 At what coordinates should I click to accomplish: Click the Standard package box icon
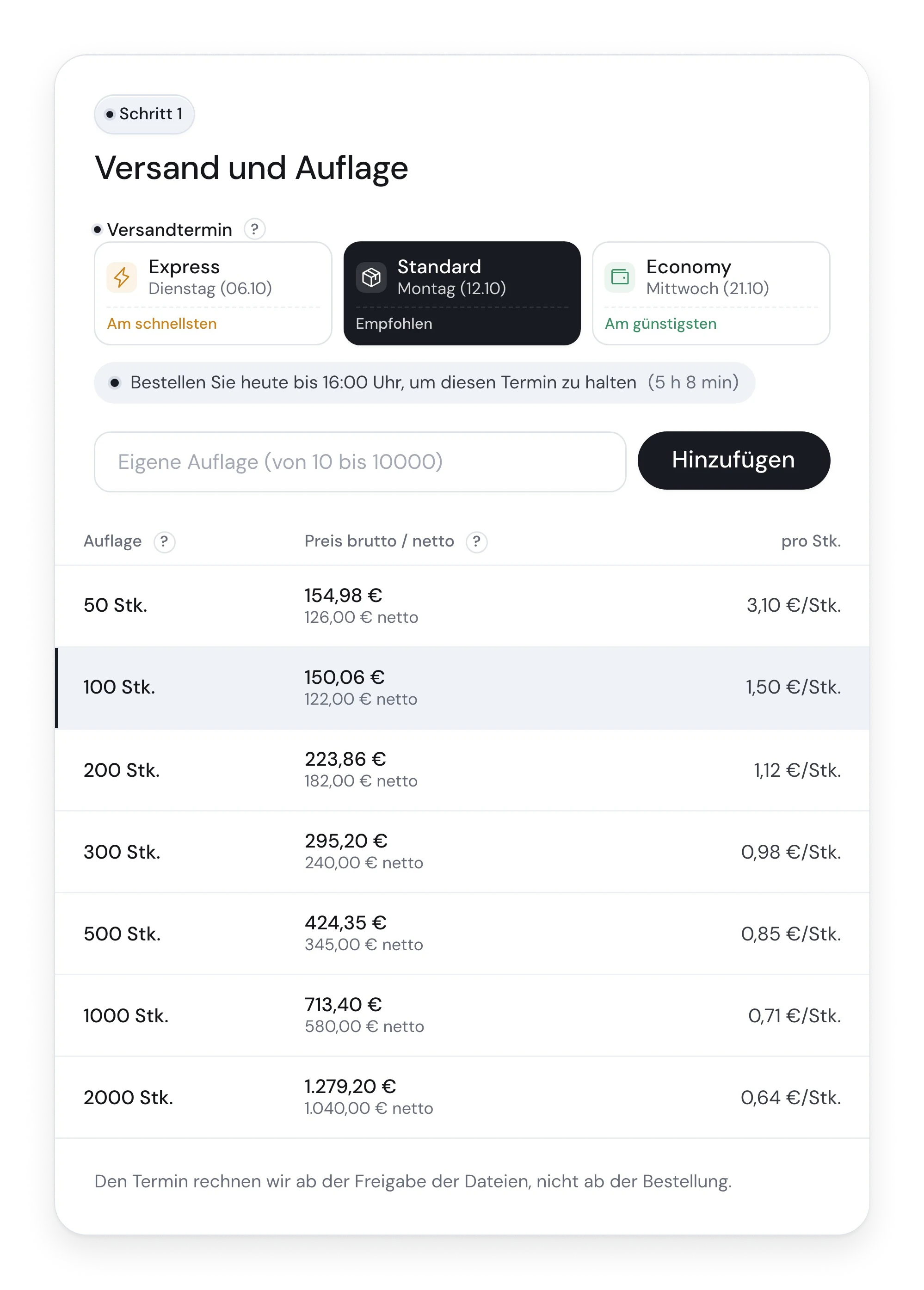tap(371, 277)
